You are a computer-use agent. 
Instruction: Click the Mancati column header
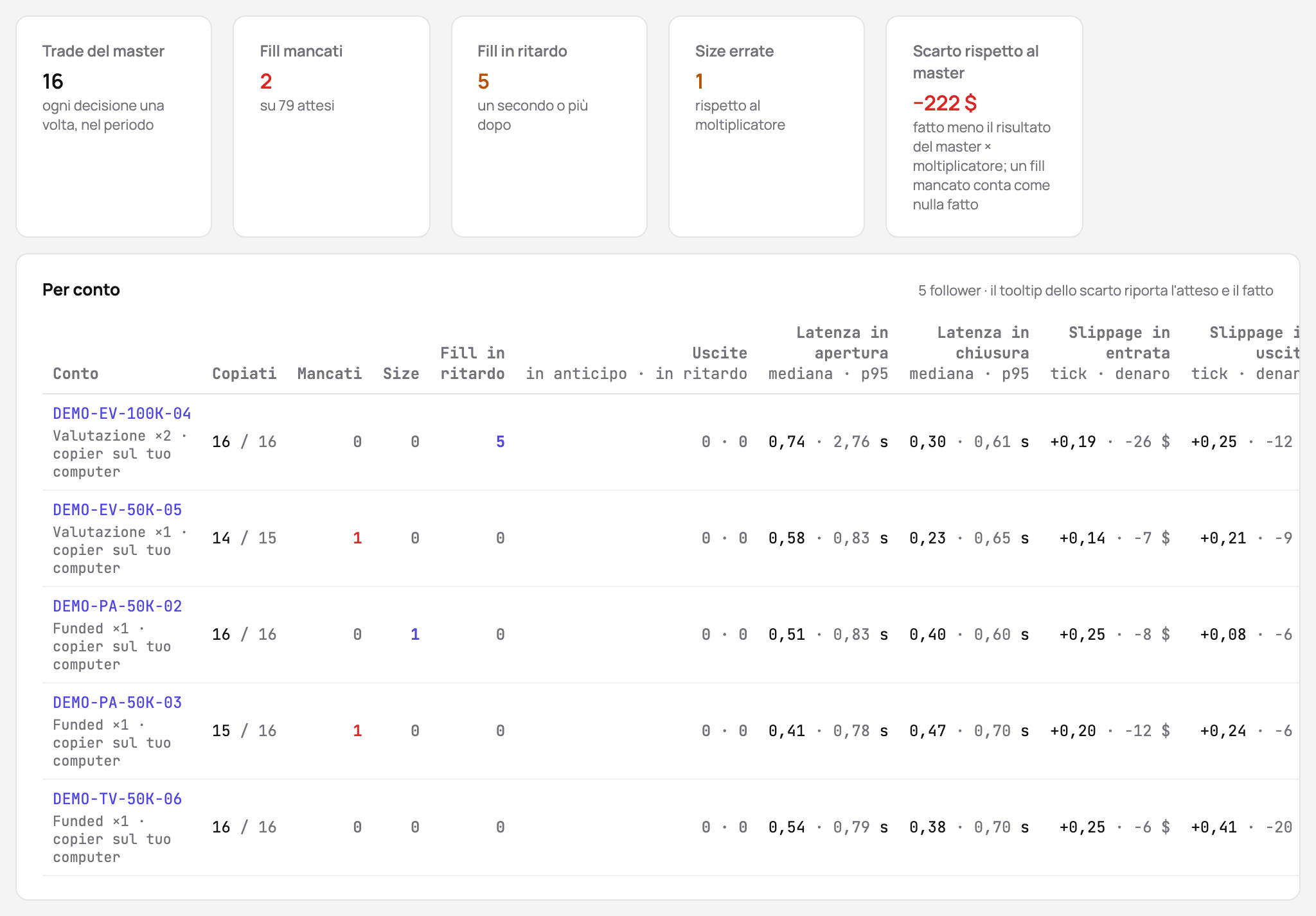tap(330, 374)
